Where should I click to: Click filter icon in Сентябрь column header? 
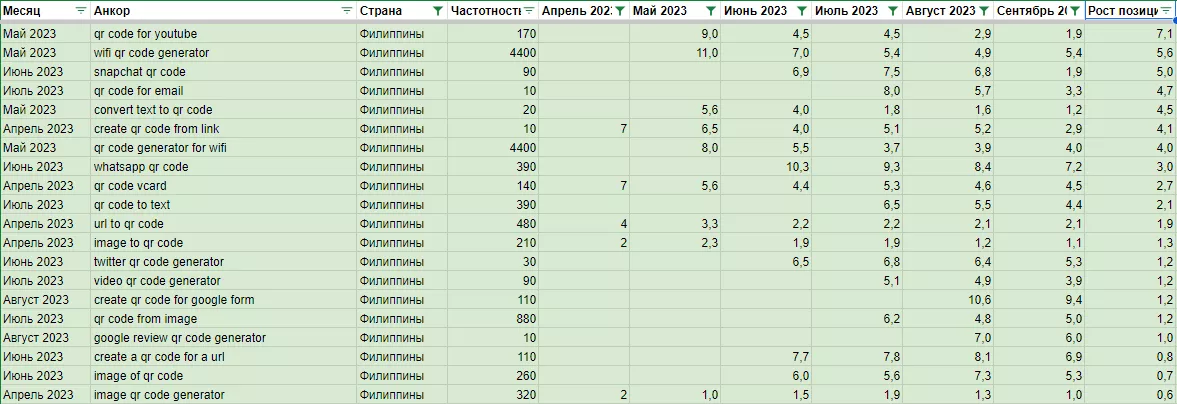point(1075,11)
